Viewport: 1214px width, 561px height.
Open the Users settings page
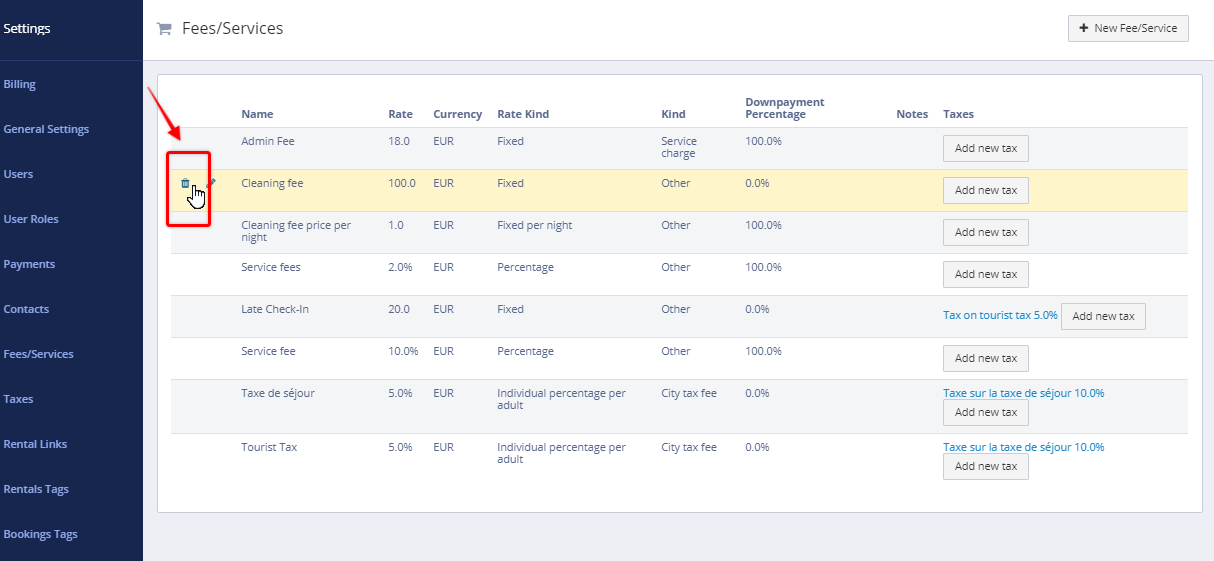coord(18,174)
